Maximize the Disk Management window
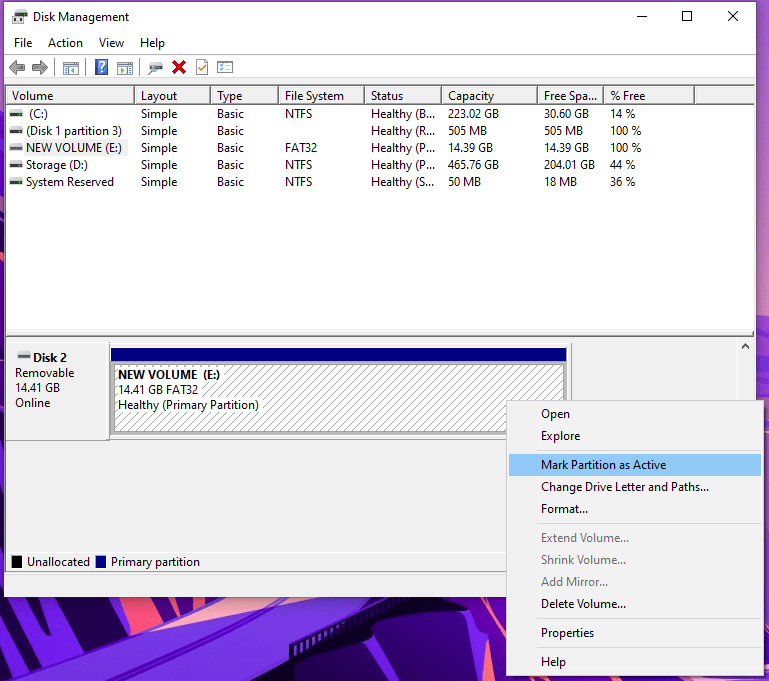 687,17
